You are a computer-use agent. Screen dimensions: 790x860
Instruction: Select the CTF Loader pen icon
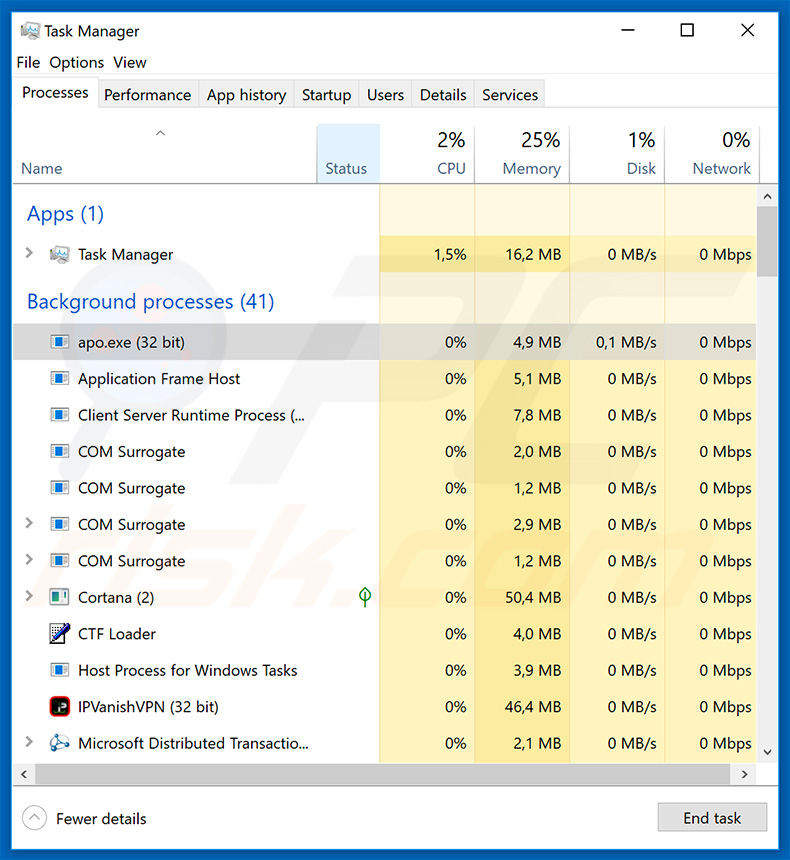tap(59, 633)
